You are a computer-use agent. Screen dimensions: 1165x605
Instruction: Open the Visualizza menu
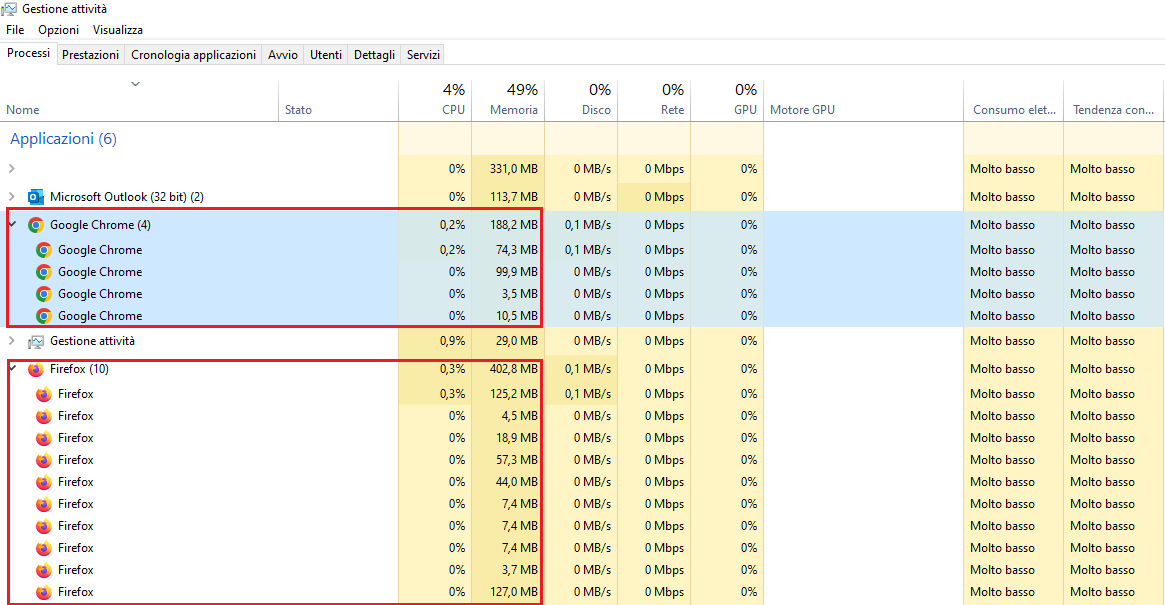click(117, 30)
